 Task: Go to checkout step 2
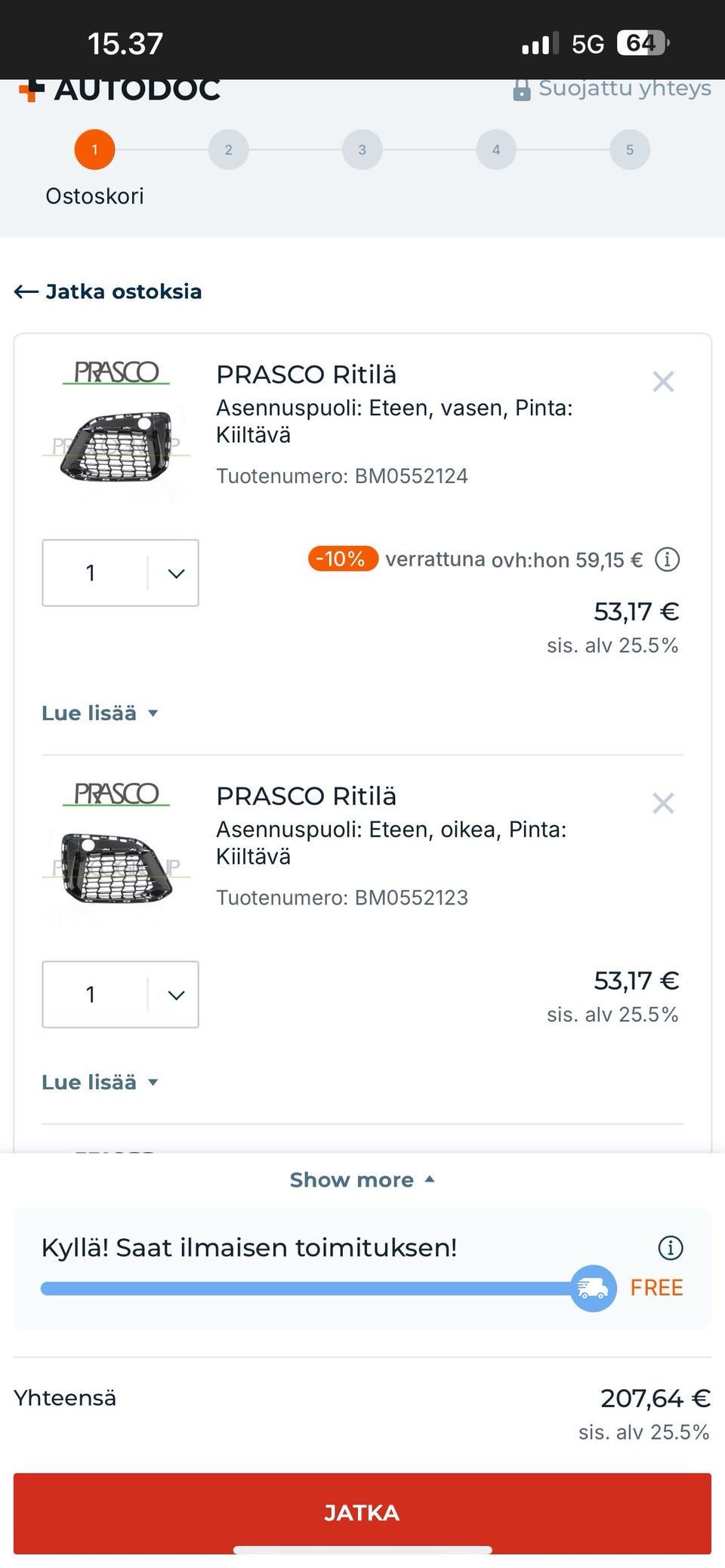point(228,149)
